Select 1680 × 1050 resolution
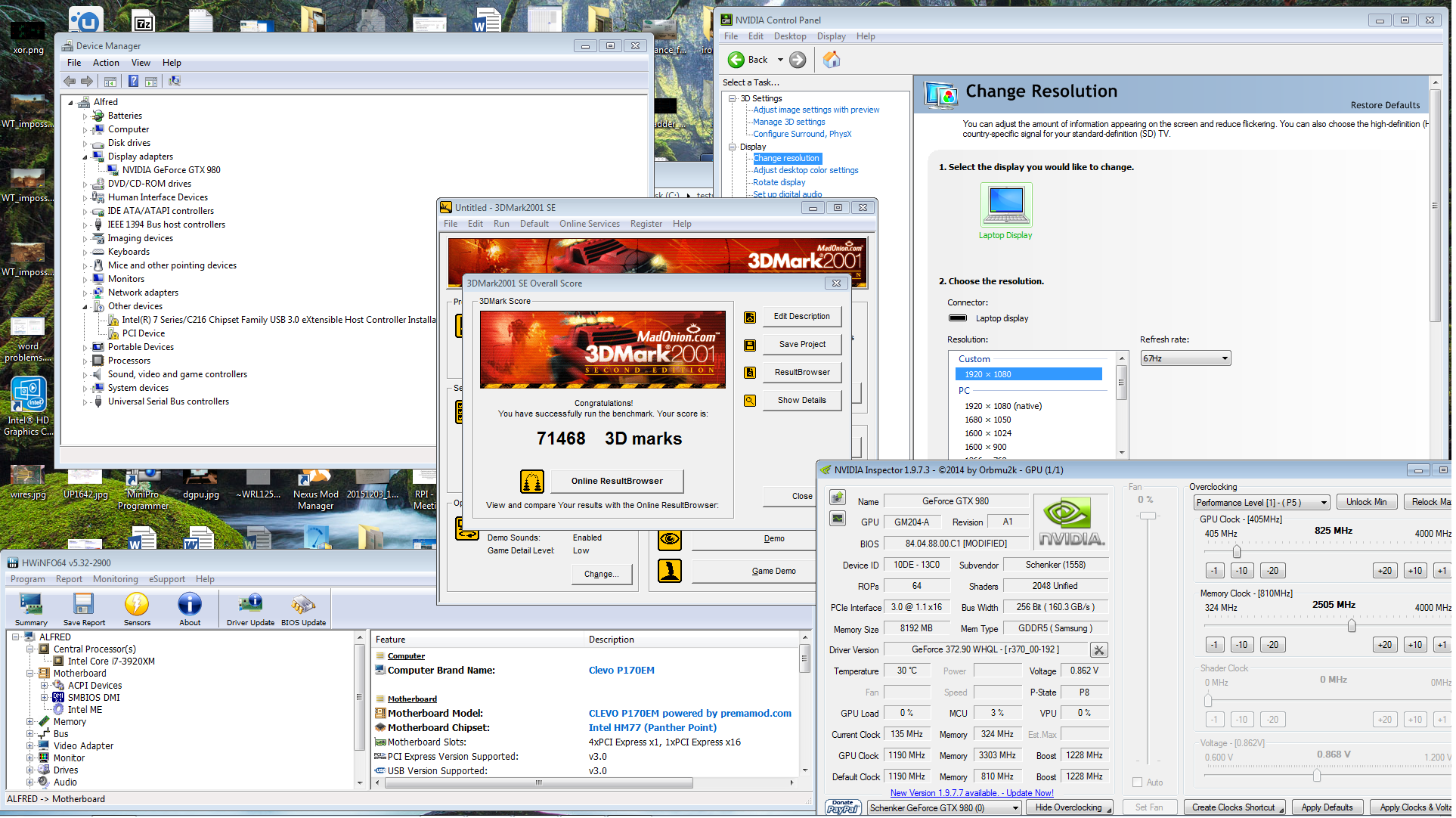 pos(989,420)
